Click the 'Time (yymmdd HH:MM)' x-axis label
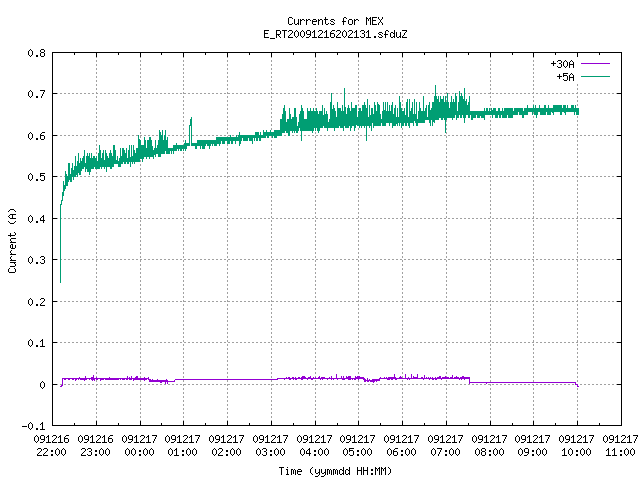The width and height of the screenshot is (640, 480). 335,471
